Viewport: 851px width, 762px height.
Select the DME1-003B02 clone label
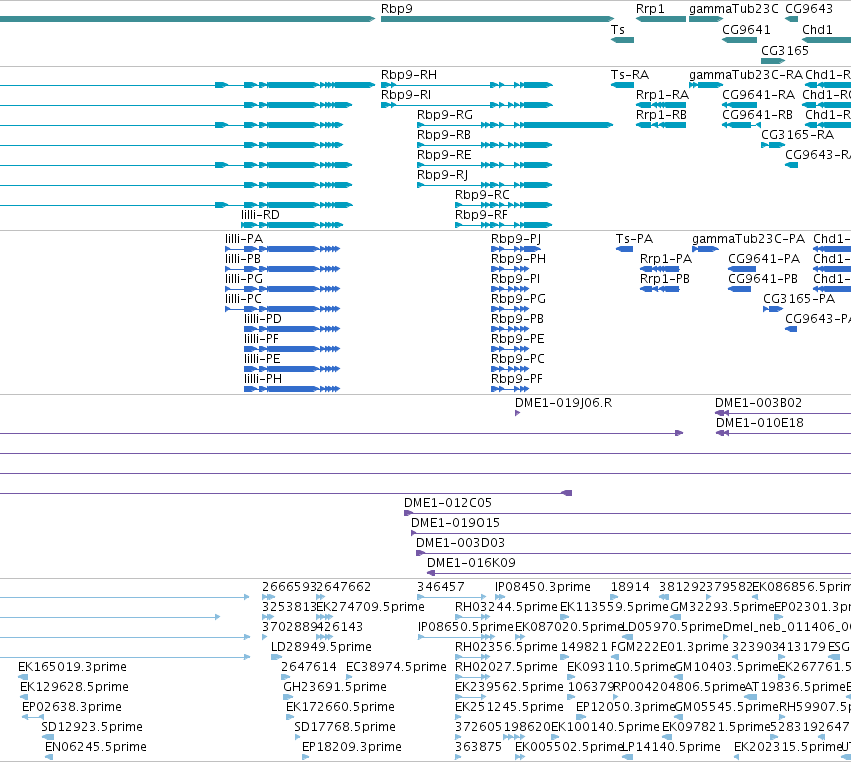coord(758,403)
